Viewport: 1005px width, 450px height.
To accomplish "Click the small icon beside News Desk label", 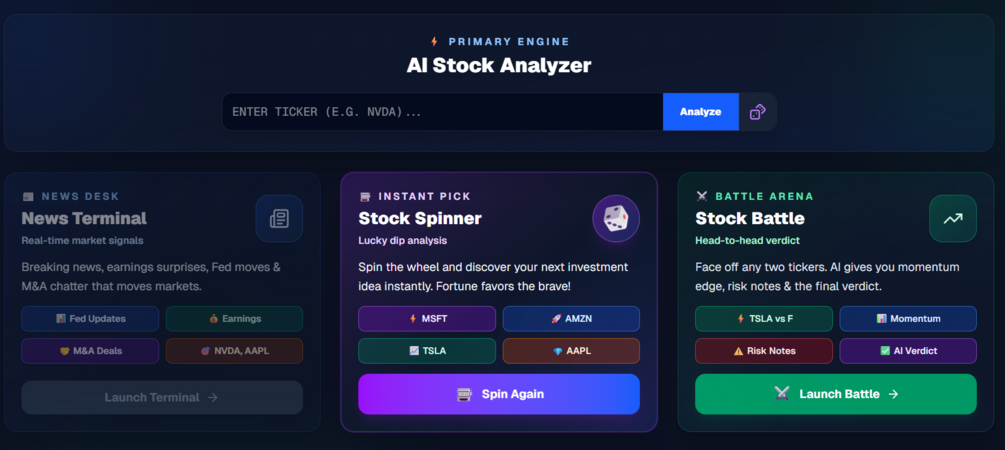I will click(28, 196).
